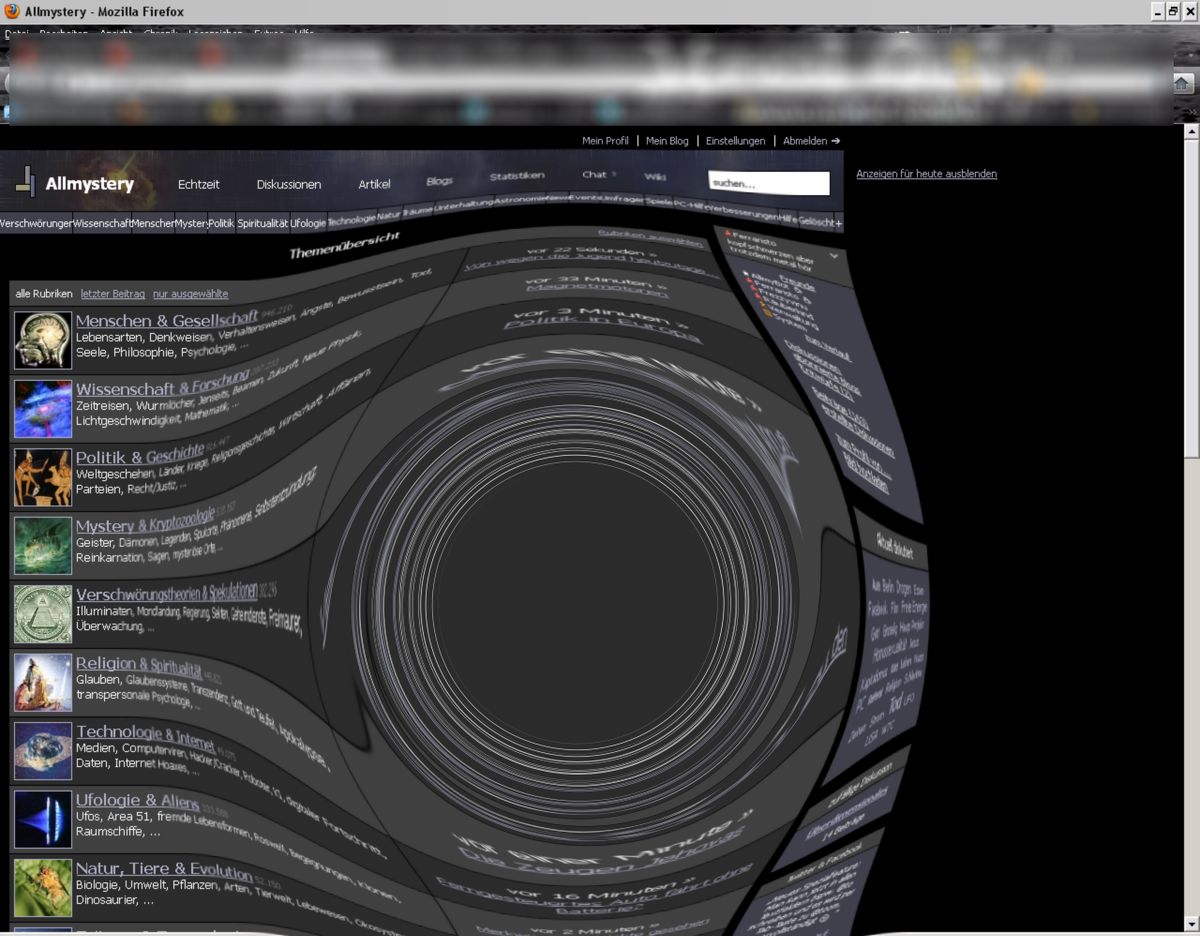Image resolution: width=1200 pixels, height=936 pixels.
Task: Expand the user status chevron in sidebar
Action: [833, 257]
